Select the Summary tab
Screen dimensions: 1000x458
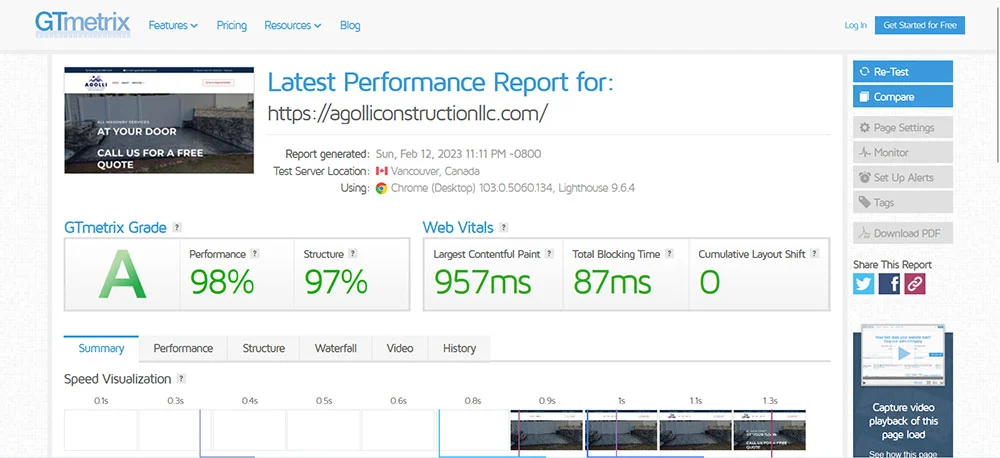[x=101, y=348]
